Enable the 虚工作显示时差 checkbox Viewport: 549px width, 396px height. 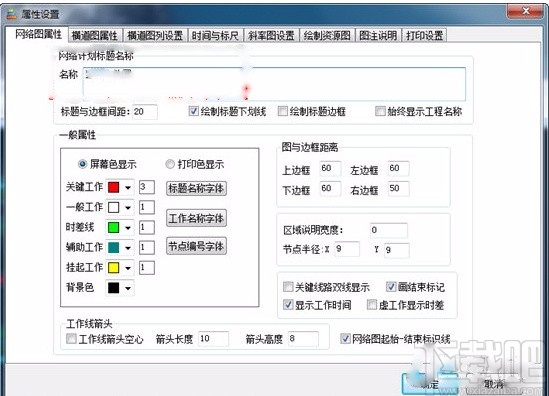371,304
